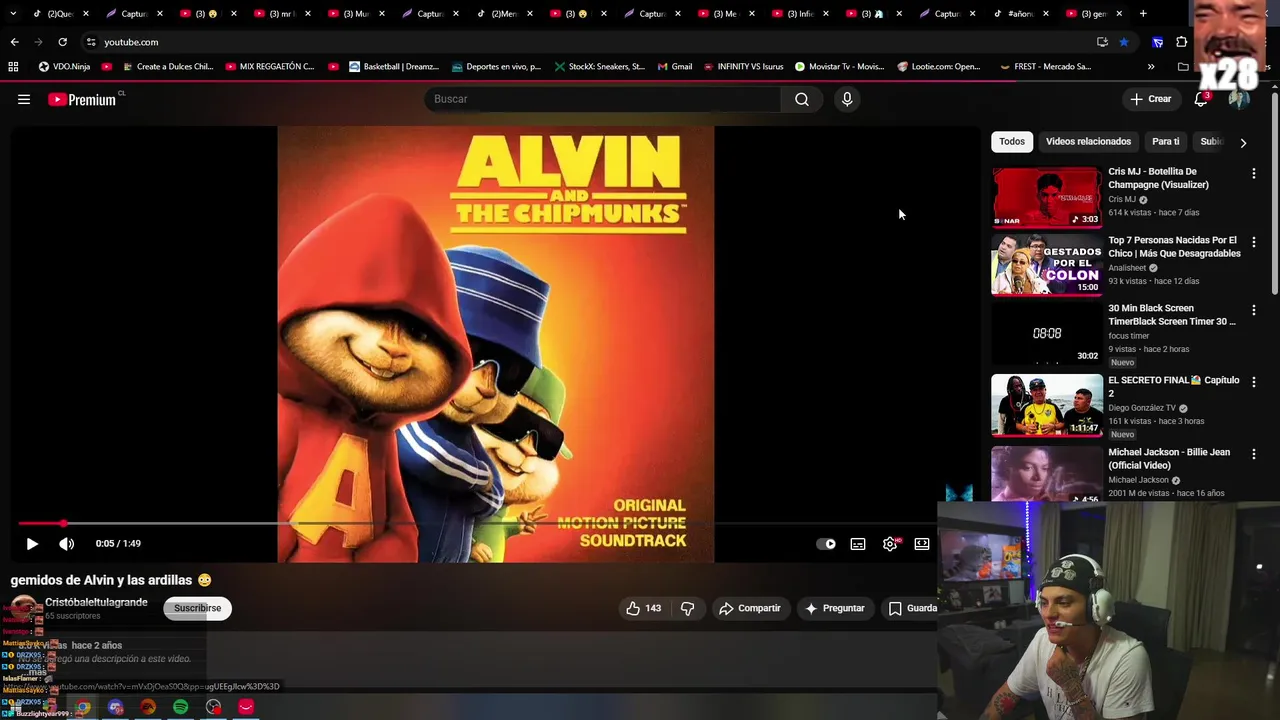Open the Lootie.com bookmark
This screenshot has width=1280, height=720.
point(939,67)
